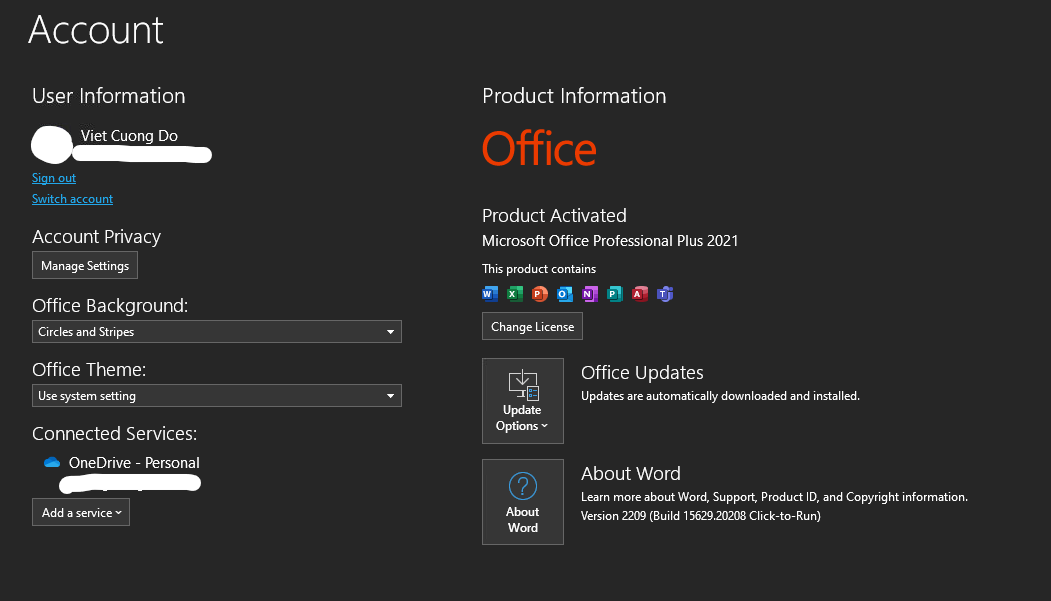Open the About Word dialog
The image size is (1051, 601).
click(523, 502)
